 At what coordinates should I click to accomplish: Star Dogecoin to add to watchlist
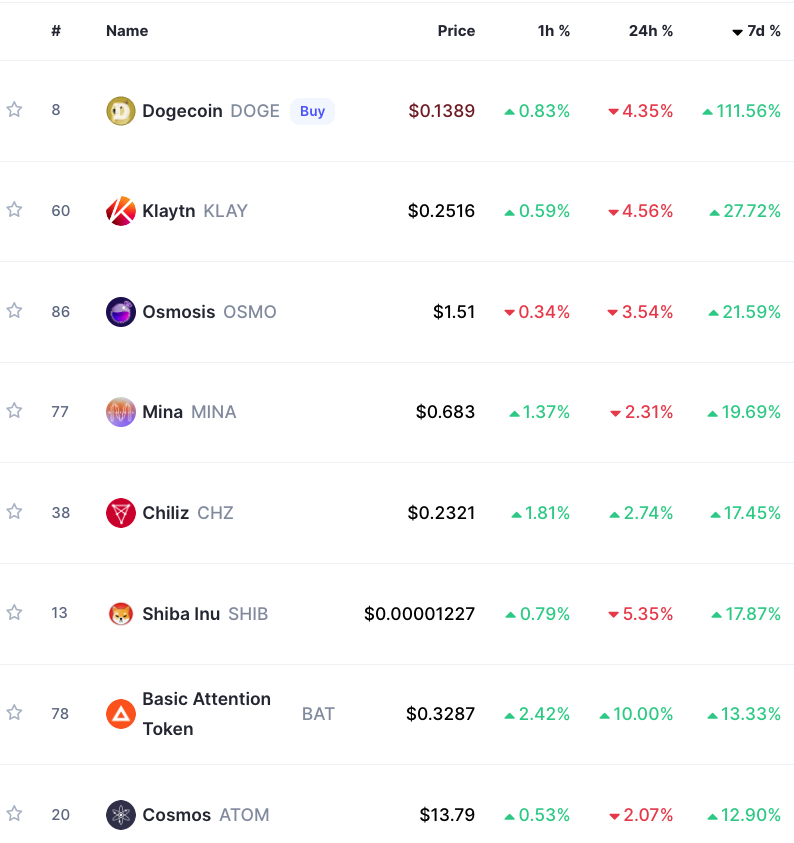tap(15, 110)
